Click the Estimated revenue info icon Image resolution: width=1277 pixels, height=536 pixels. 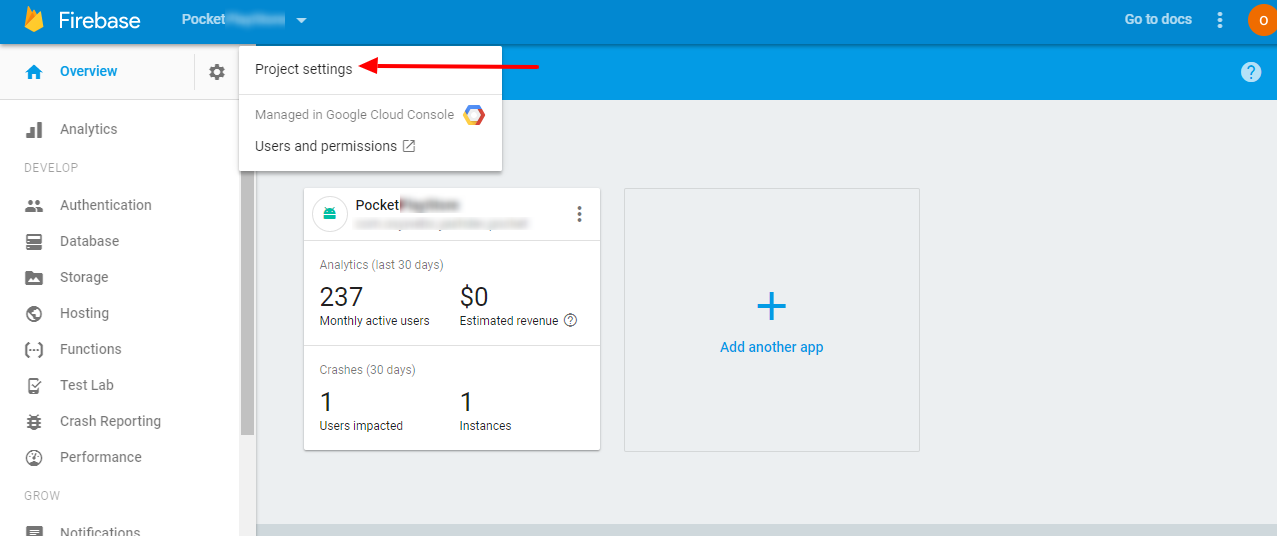[x=571, y=321]
